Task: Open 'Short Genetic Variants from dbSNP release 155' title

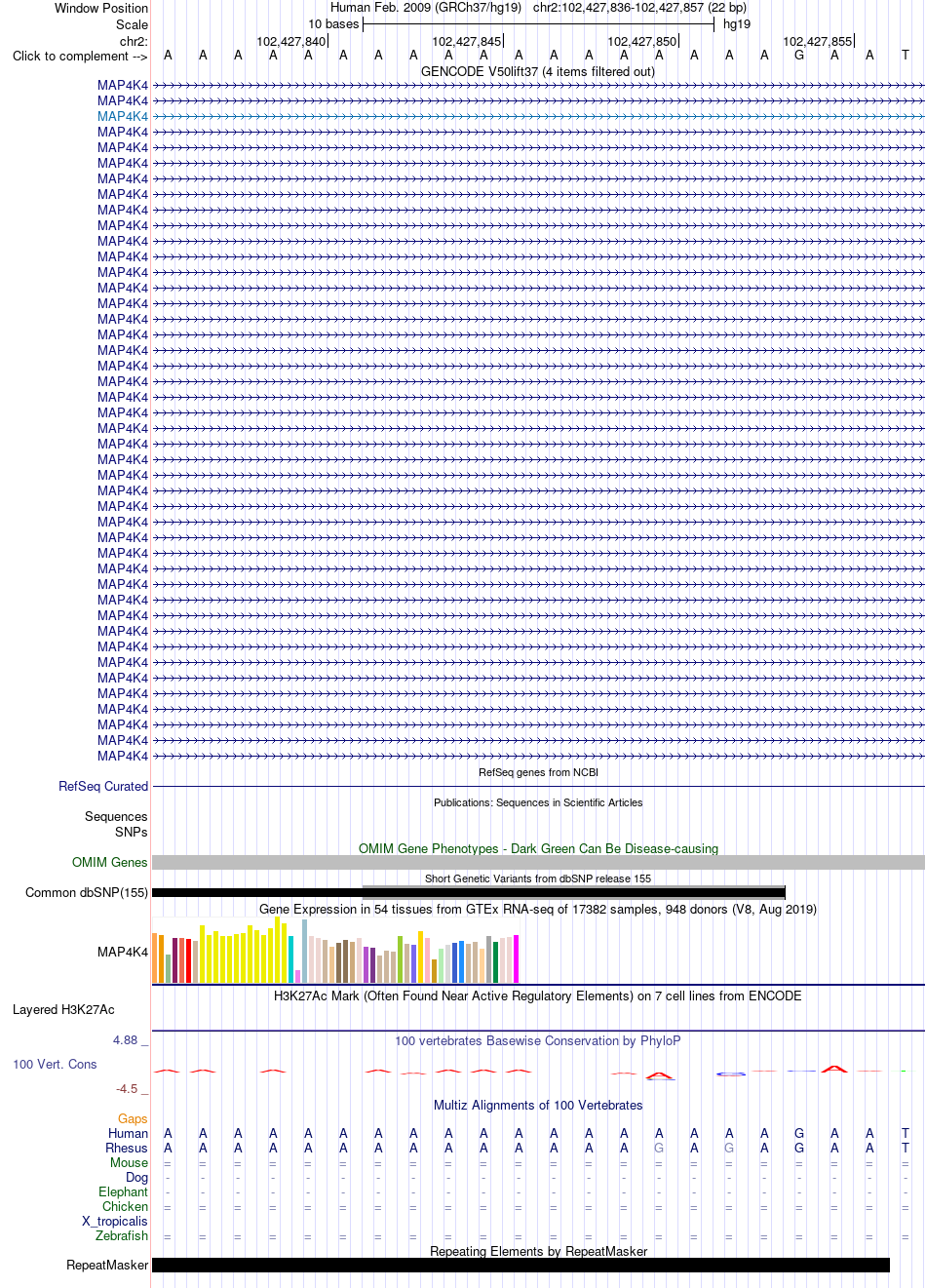Action: click(x=538, y=878)
